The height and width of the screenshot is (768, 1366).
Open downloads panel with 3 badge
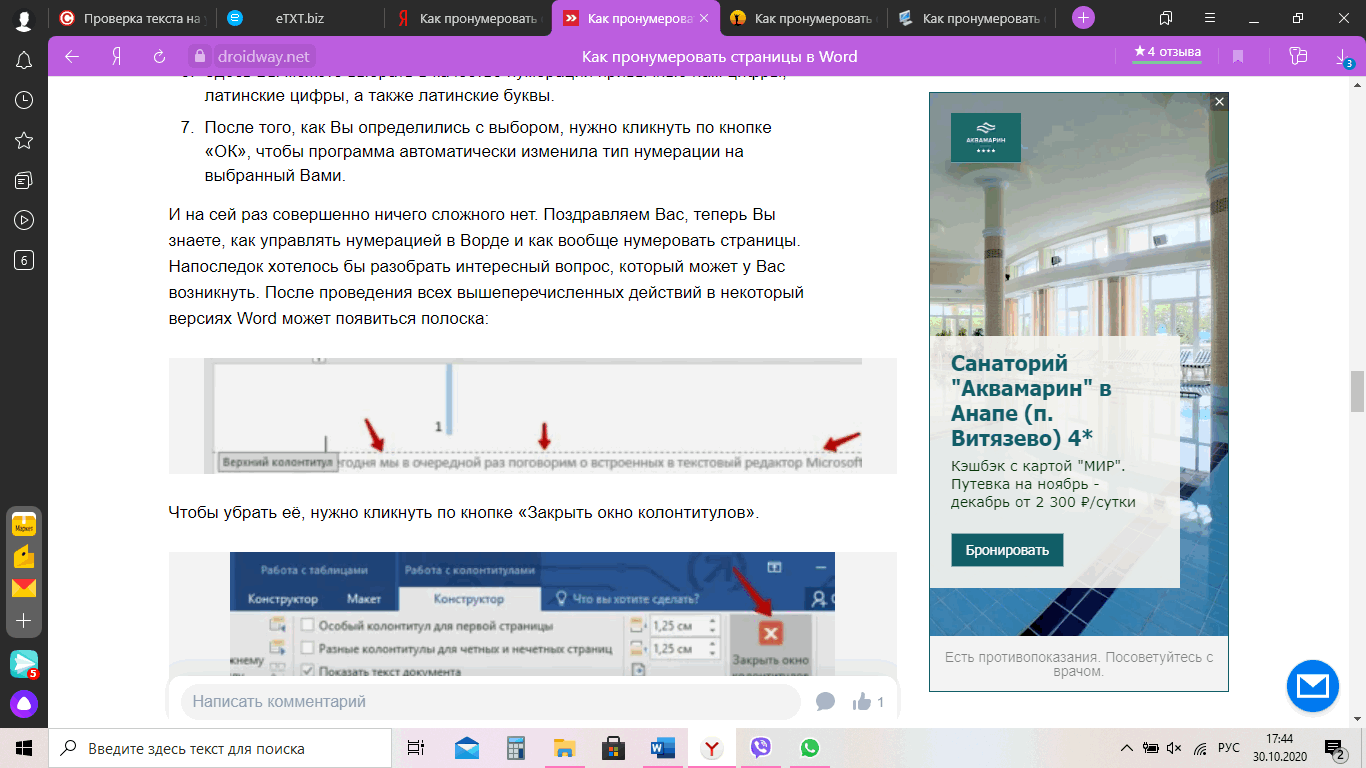1343,57
